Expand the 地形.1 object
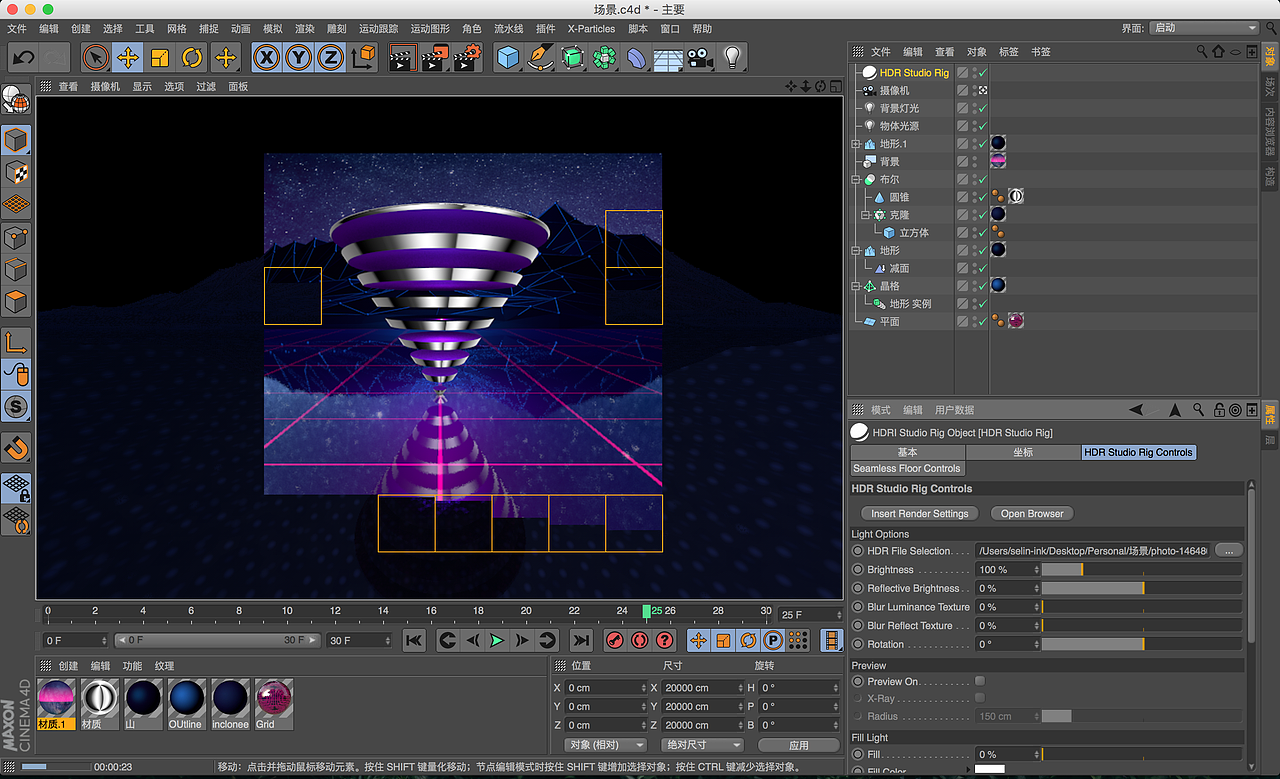This screenshot has height=779, width=1280. 856,144
